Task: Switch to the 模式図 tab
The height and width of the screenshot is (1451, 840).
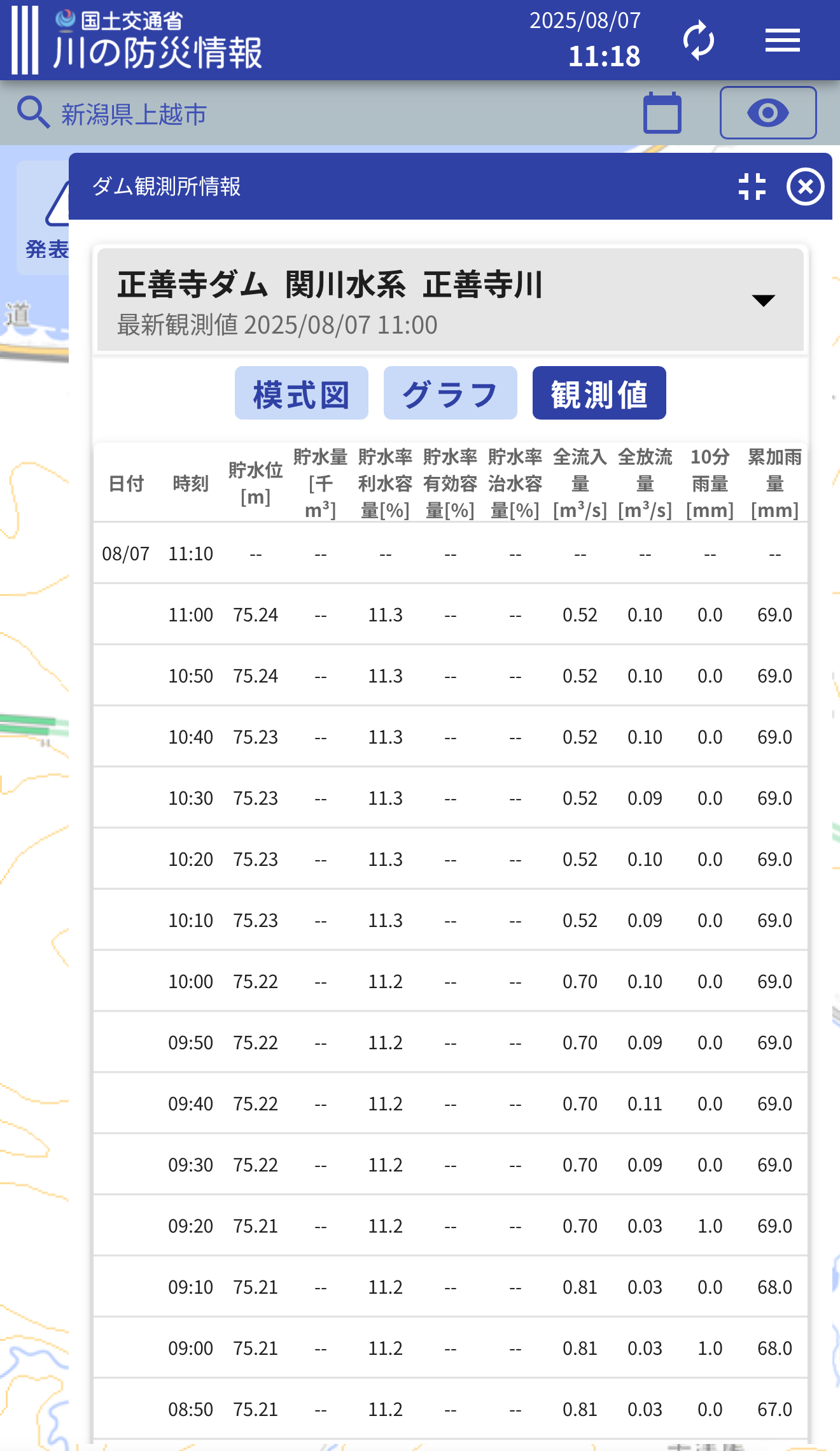Action: 301,393
